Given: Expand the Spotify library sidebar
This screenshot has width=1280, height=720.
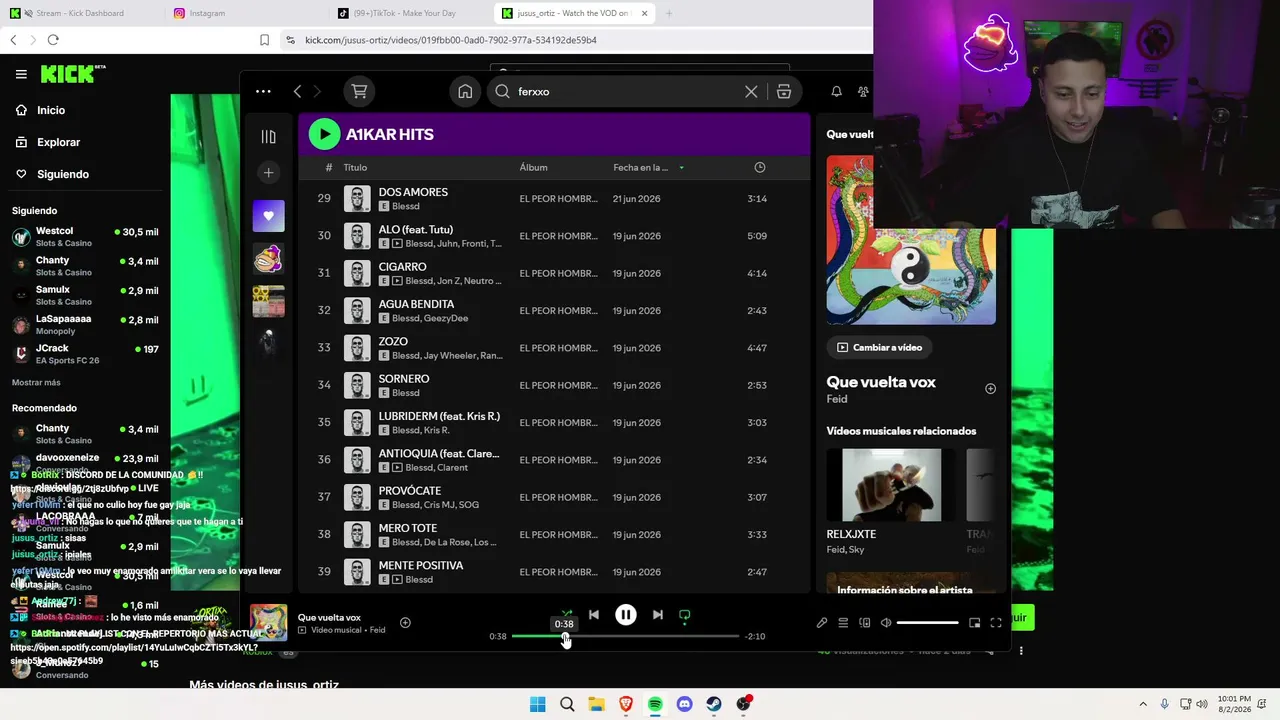Looking at the screenshot, I should (268, 136).
